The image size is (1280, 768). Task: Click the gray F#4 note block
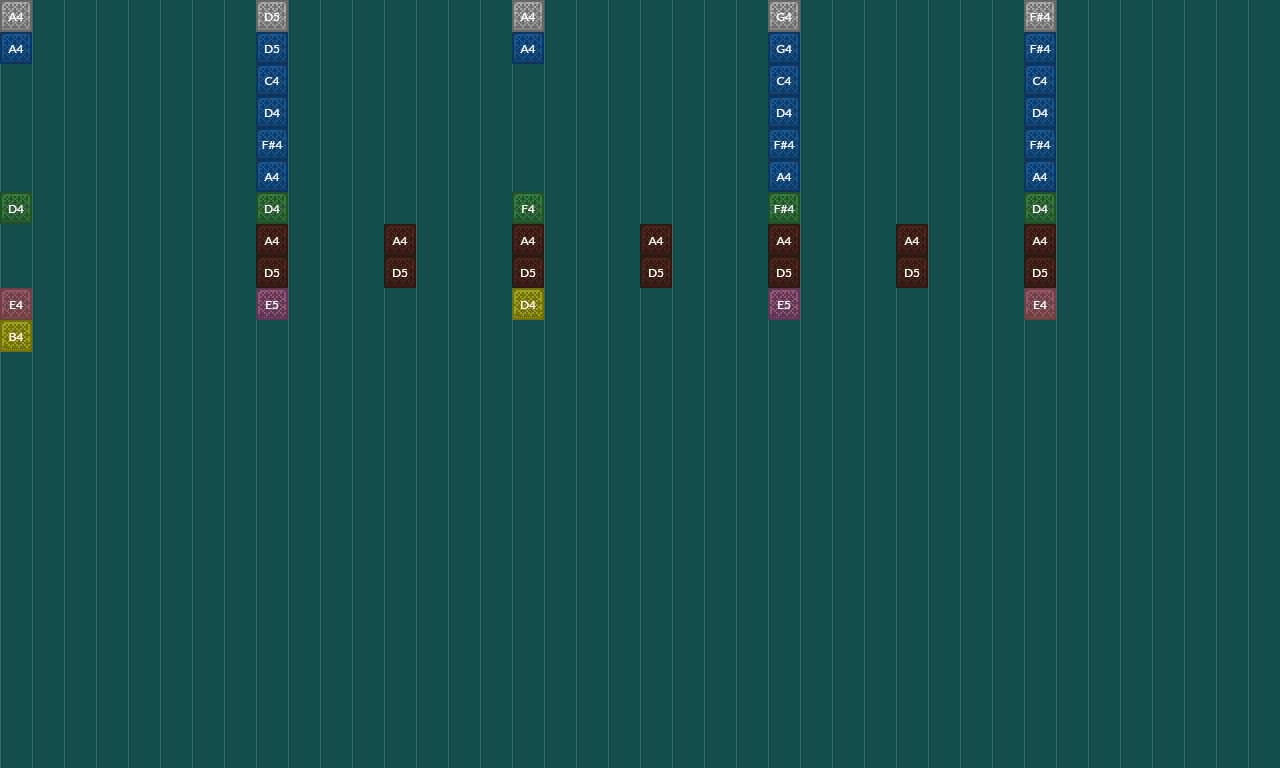pyautogui.click(x=1040, y=17)
